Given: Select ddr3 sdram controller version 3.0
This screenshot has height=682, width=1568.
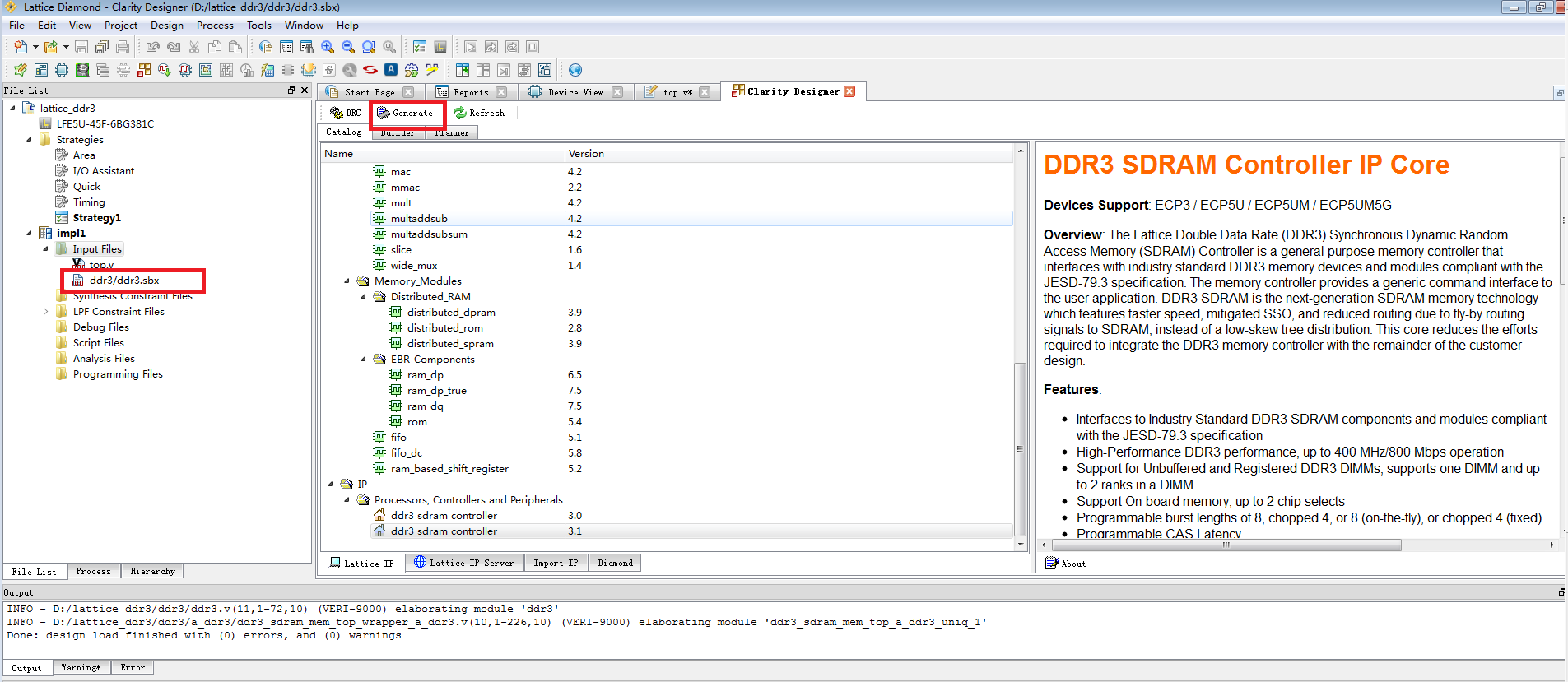Looking at the screenshot, I should coord(444,516).
